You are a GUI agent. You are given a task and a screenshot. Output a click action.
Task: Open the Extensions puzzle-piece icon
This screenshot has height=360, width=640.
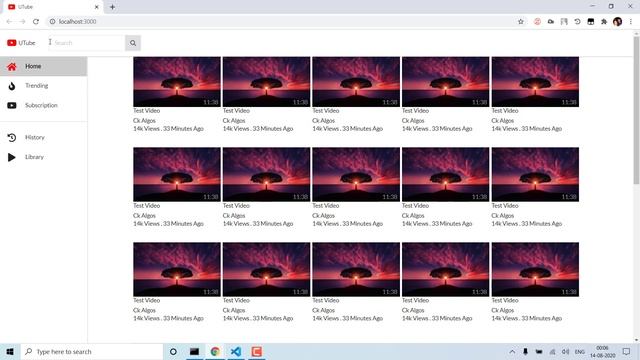point(604,22)
